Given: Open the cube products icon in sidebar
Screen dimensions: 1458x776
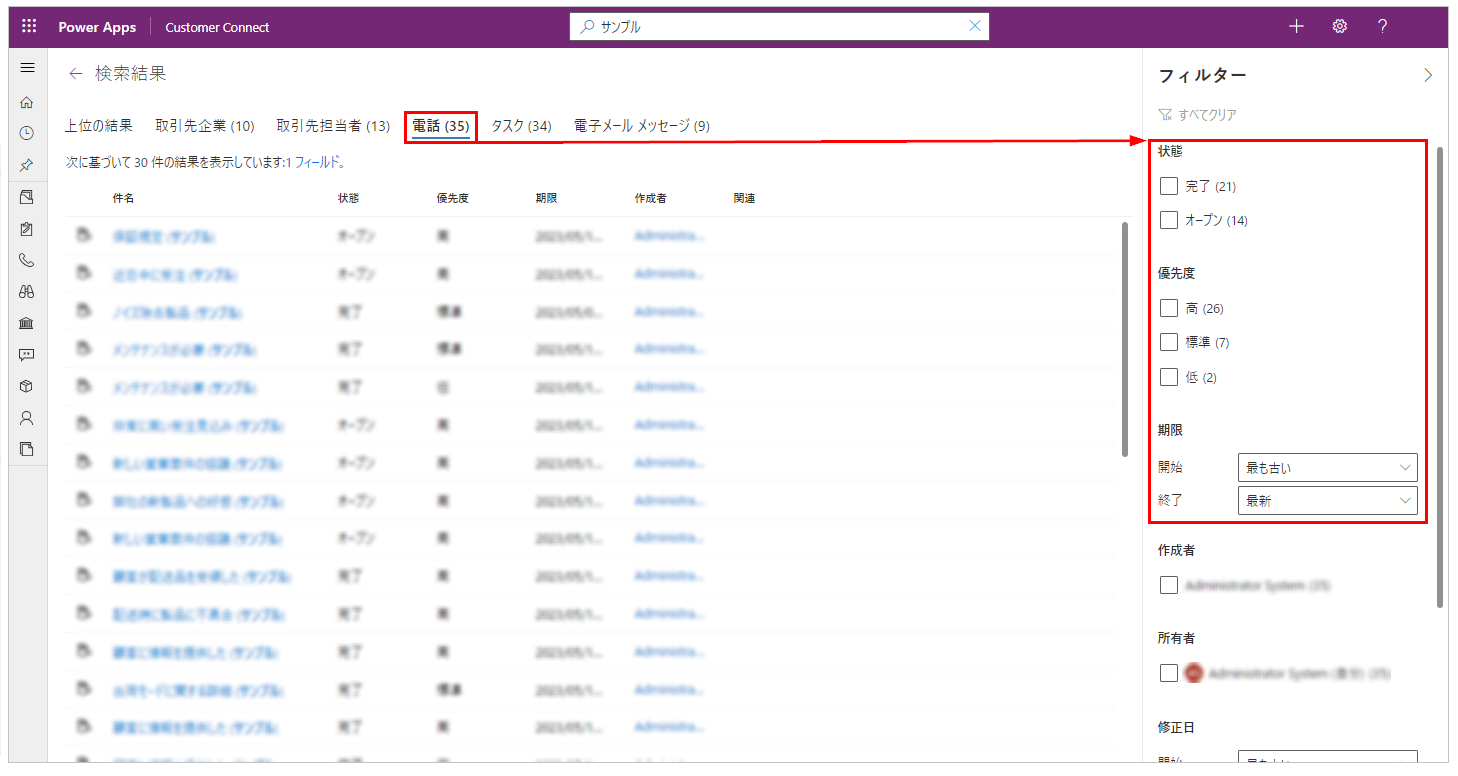Looking at the screenshot, I should [27, 386].
